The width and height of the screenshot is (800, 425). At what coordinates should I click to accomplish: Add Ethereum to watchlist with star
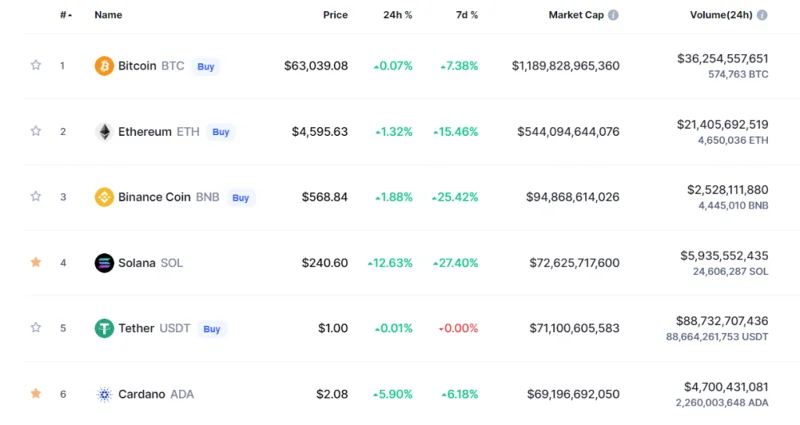coord(36,131)
